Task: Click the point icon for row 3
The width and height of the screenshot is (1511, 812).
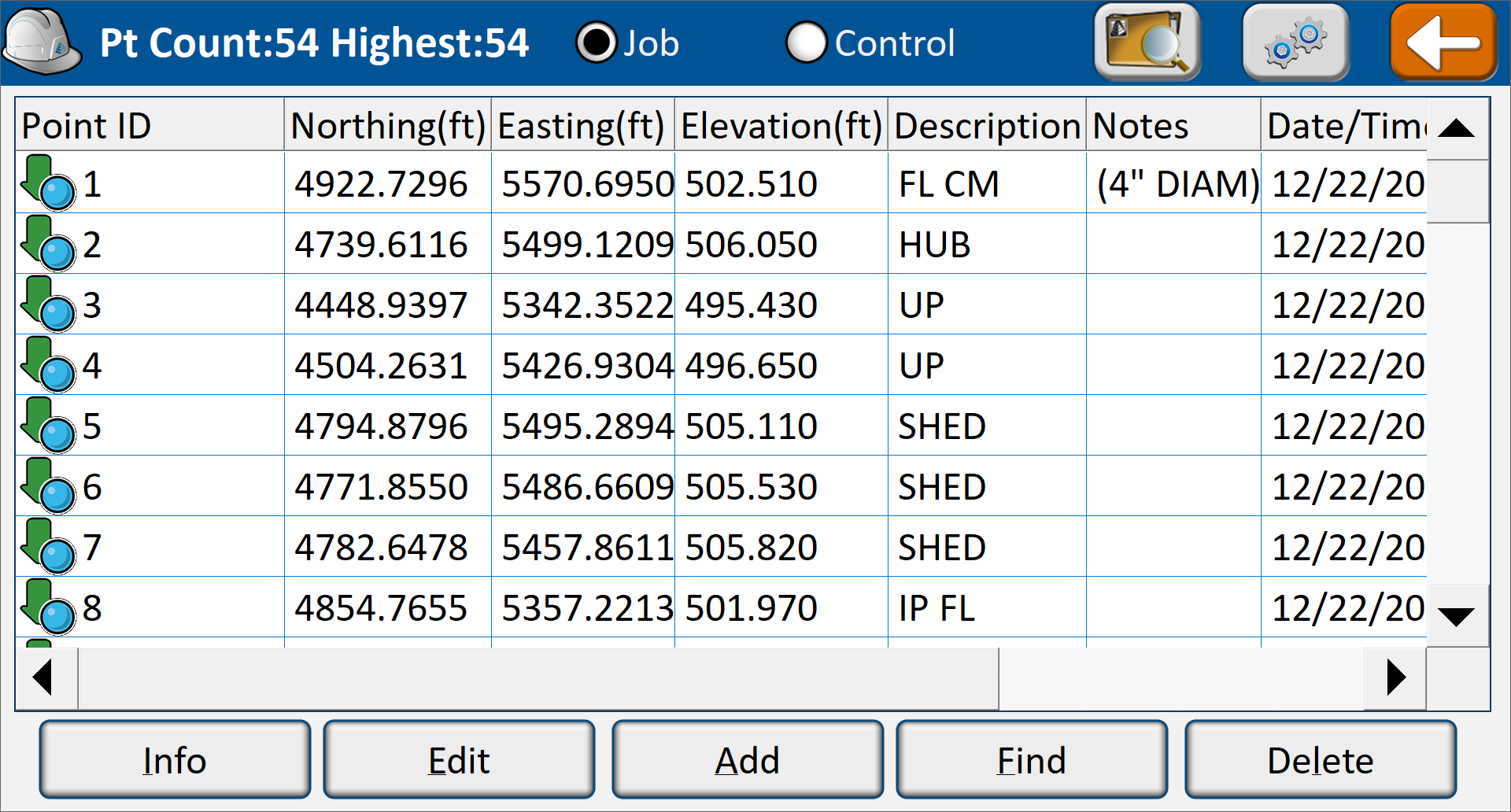Action: [x=48, y=304]
